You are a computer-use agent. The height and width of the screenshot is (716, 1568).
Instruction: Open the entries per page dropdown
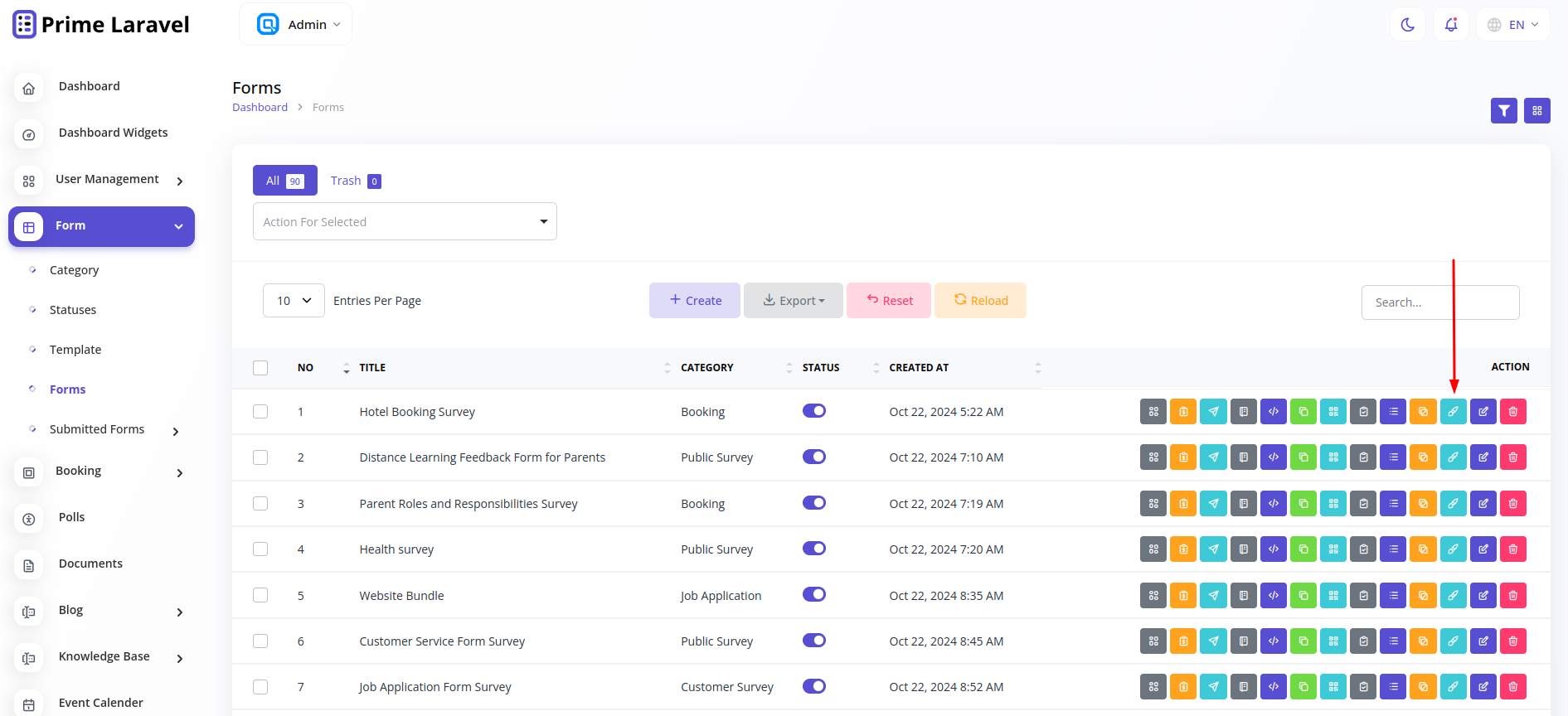[294, 301]
